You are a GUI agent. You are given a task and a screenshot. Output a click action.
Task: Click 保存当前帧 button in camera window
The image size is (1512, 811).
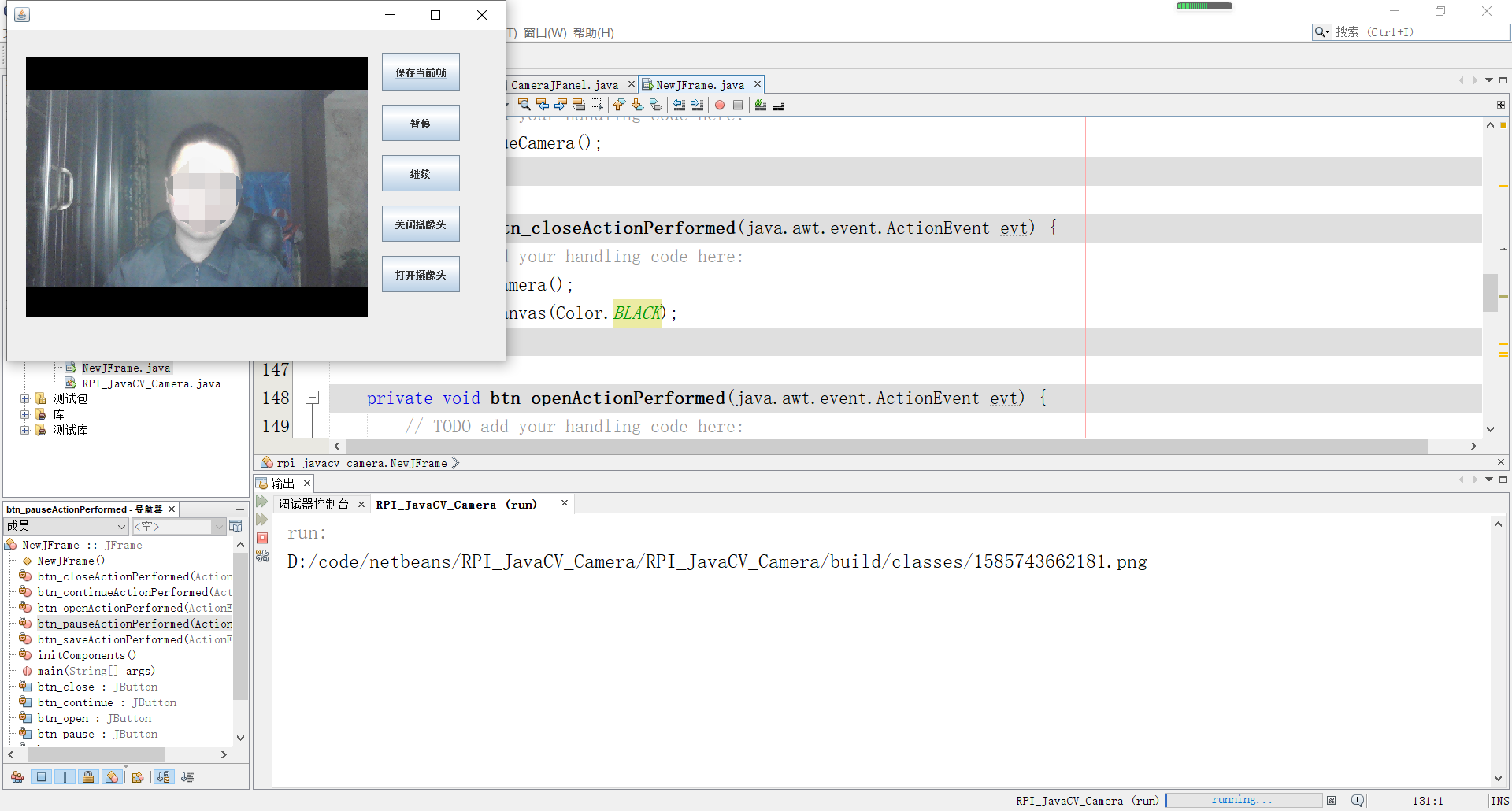click(421, 72)
